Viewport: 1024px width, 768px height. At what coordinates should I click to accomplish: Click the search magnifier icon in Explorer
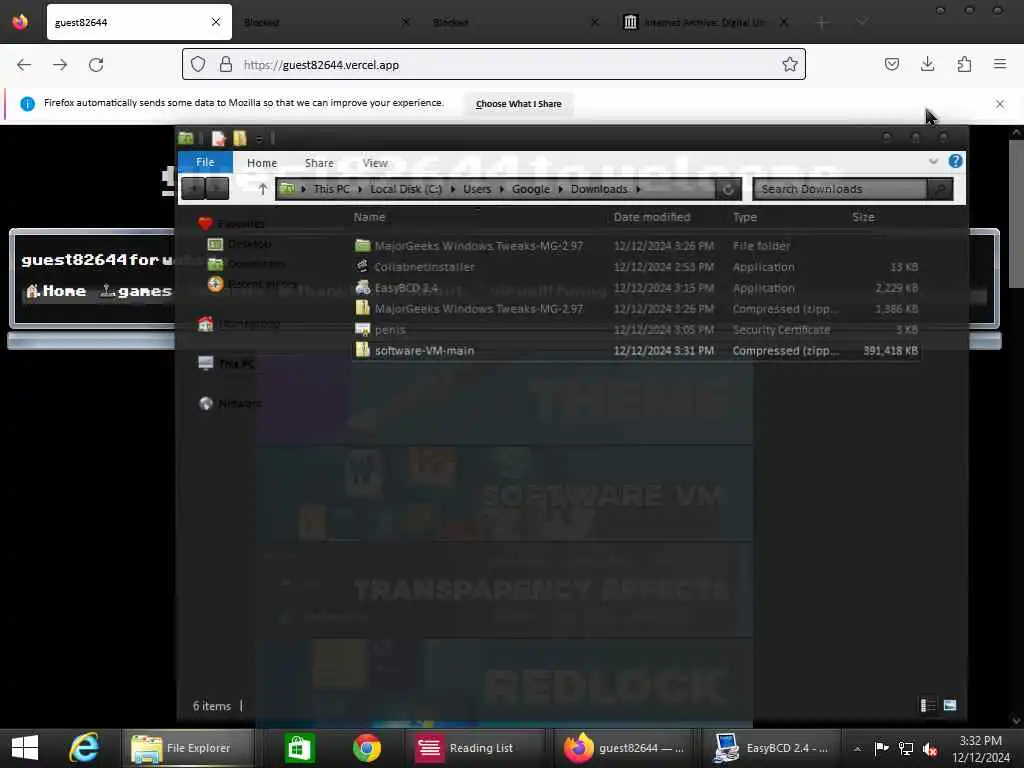(940, 189)
